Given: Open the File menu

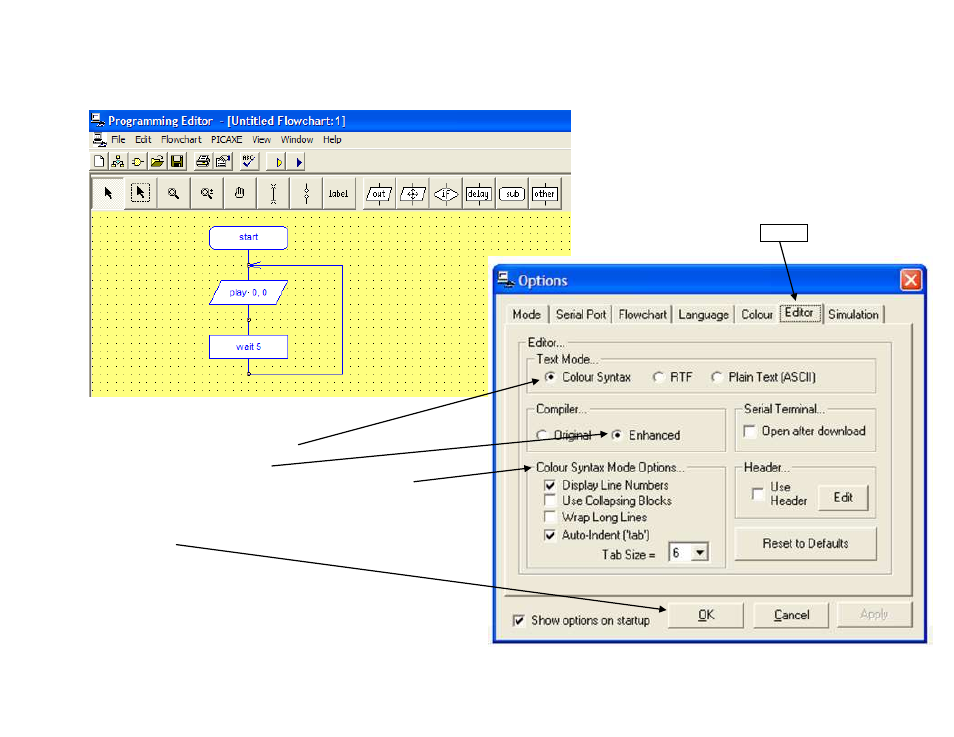Looking at the screenshot, I should 118,139.
